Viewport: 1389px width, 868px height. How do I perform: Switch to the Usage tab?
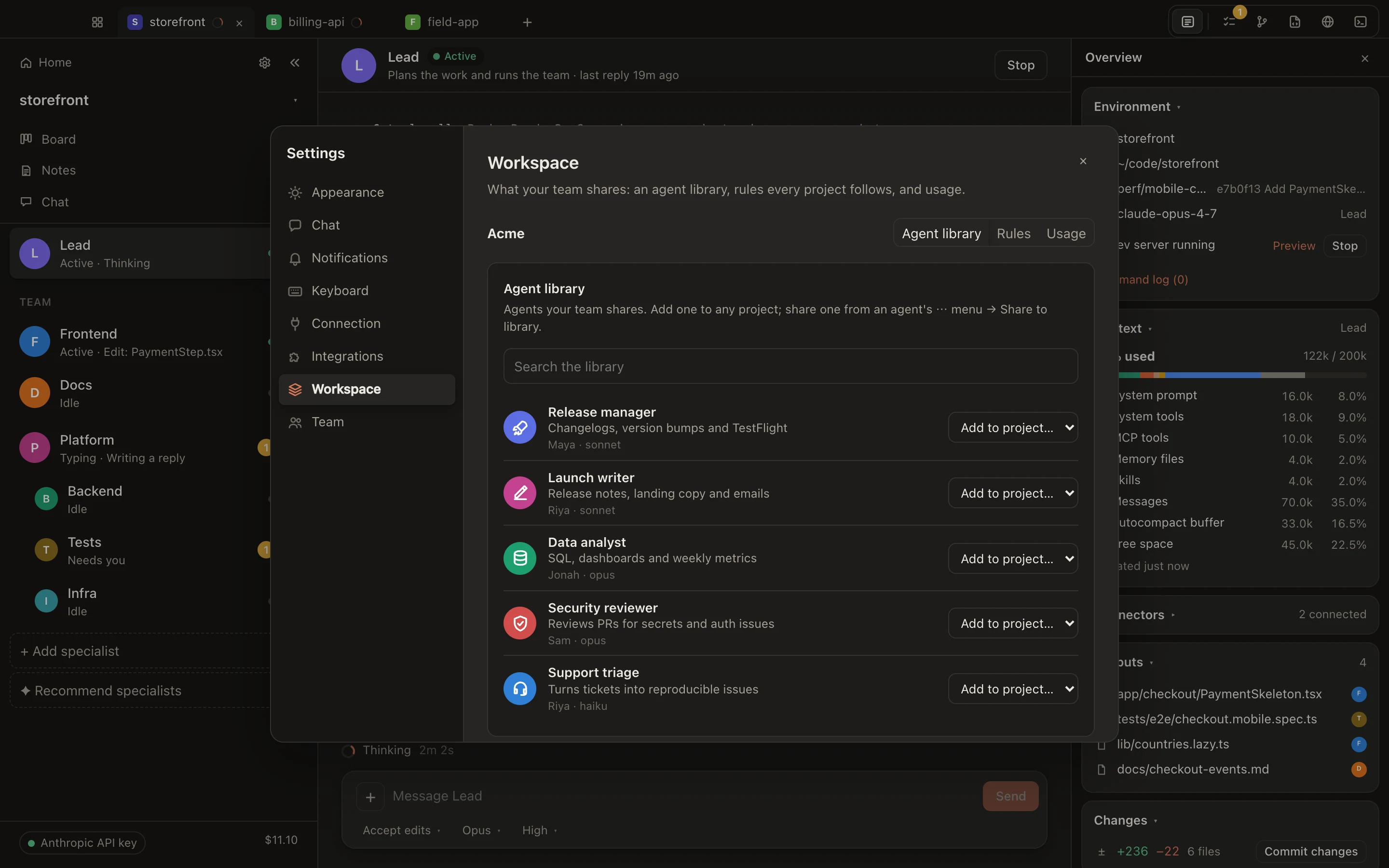pyautogui.click(x=1066, y=234)
